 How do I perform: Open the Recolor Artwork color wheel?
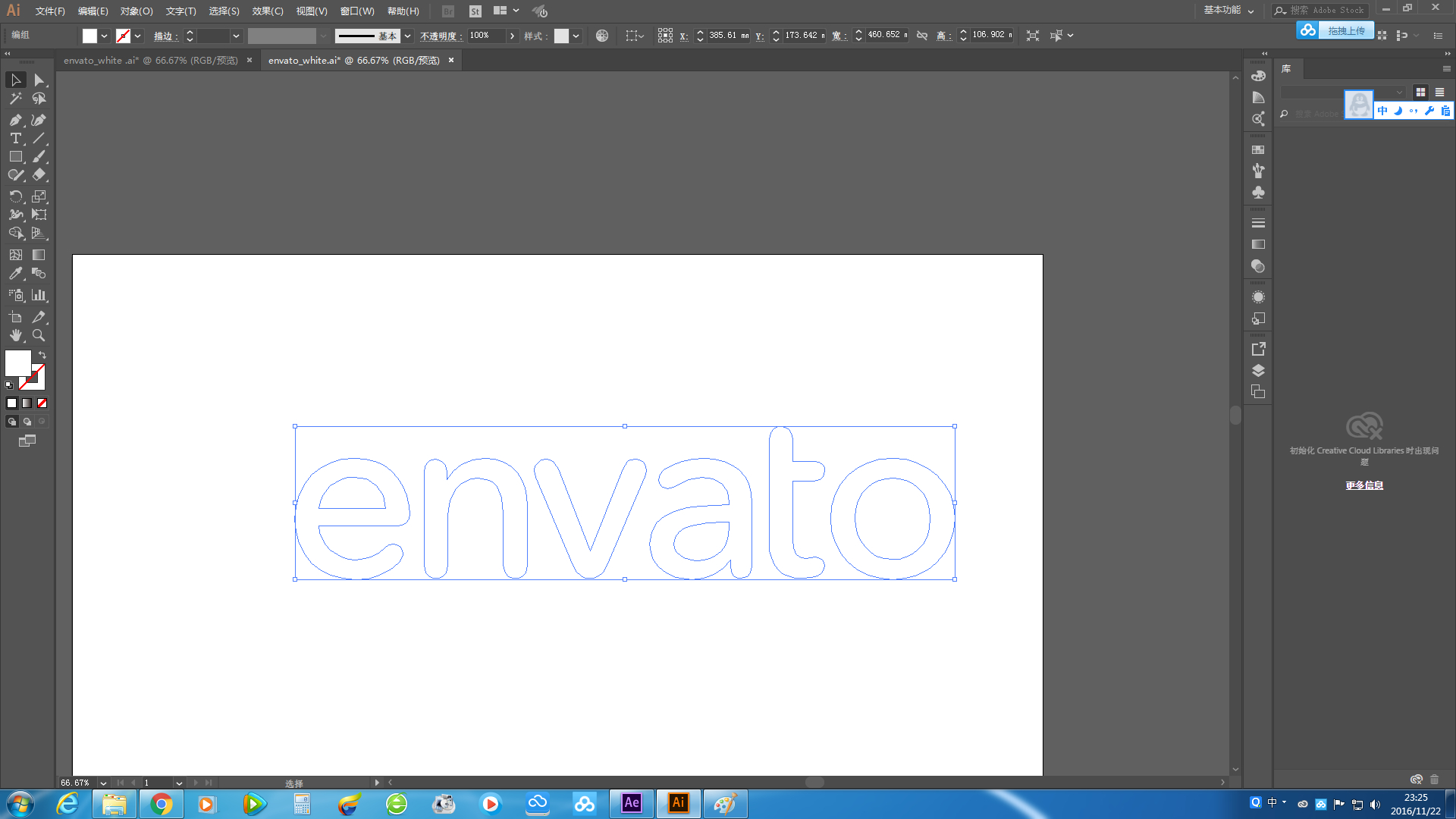[x=602, y=36]
